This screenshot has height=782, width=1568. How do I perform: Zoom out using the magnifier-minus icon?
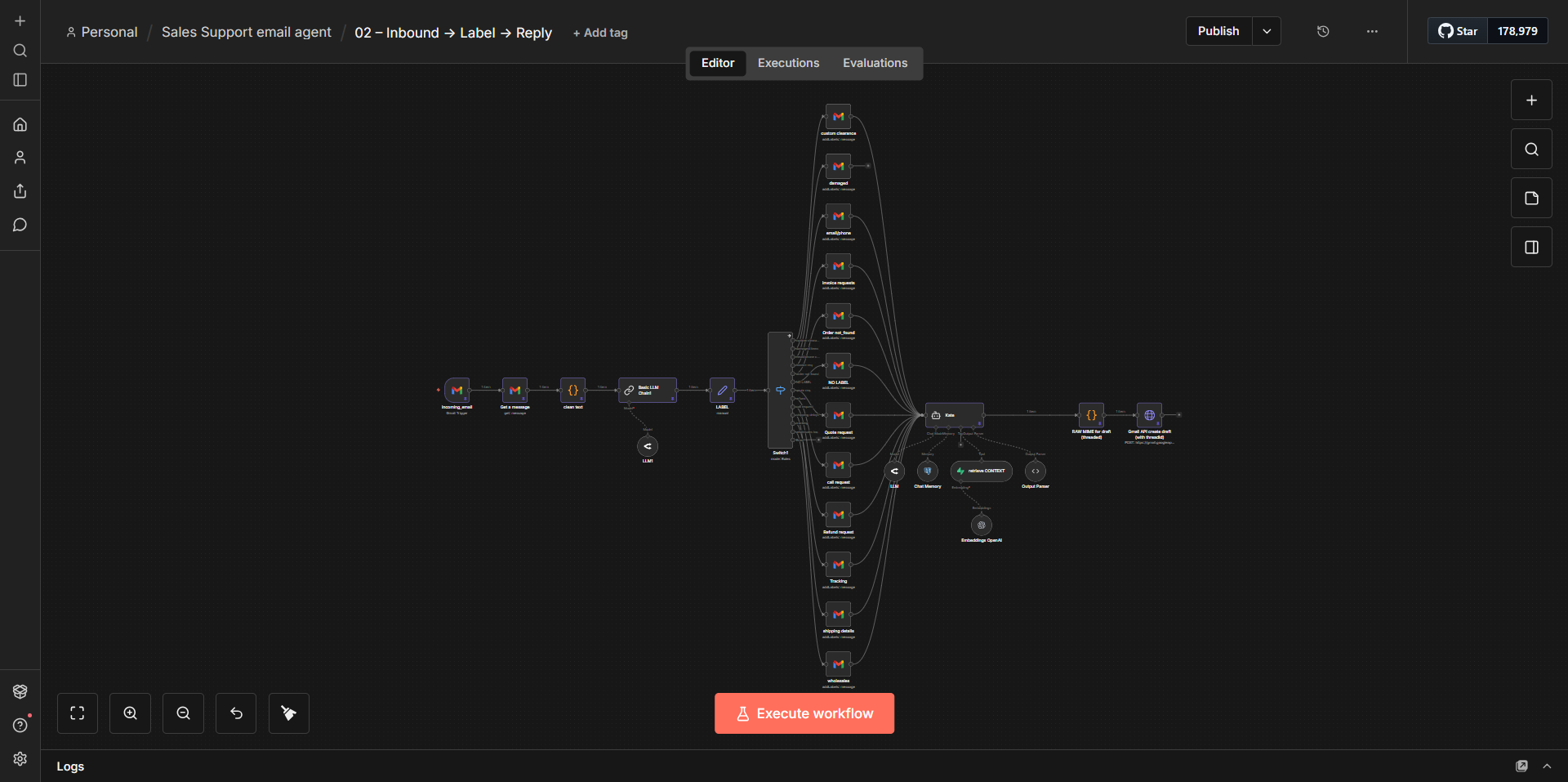click(183, 713)
